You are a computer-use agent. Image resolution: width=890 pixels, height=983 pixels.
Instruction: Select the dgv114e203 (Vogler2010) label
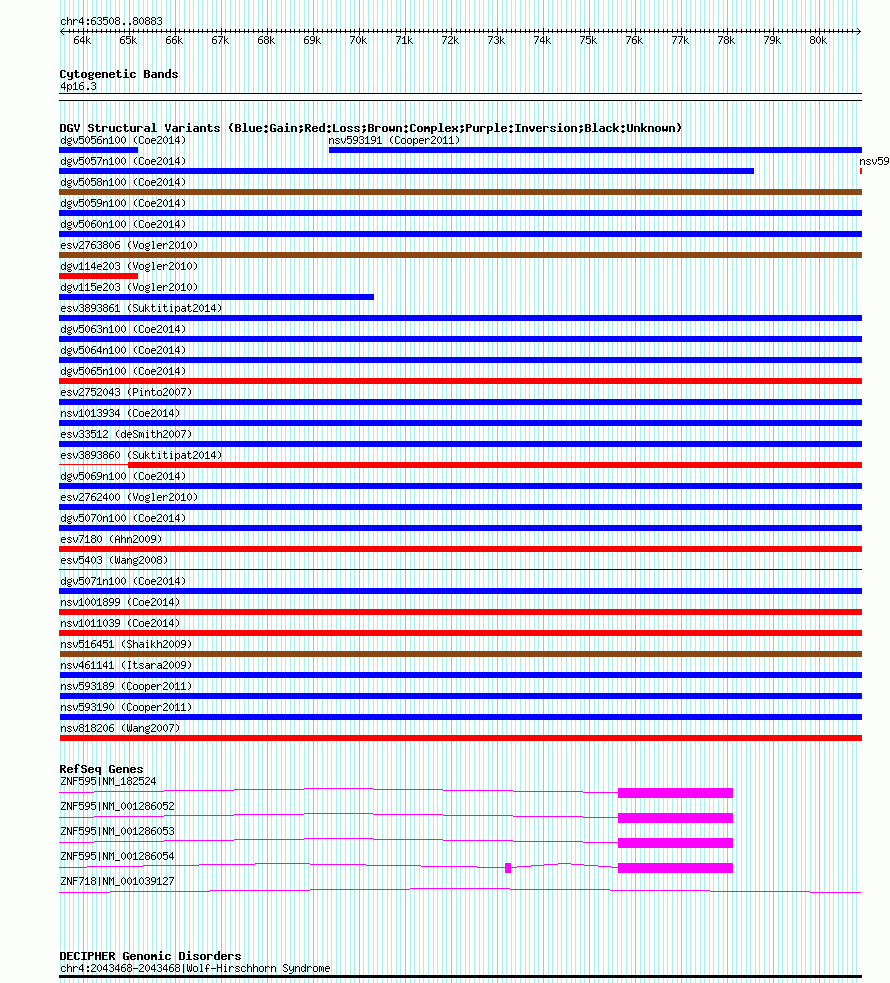129,266
